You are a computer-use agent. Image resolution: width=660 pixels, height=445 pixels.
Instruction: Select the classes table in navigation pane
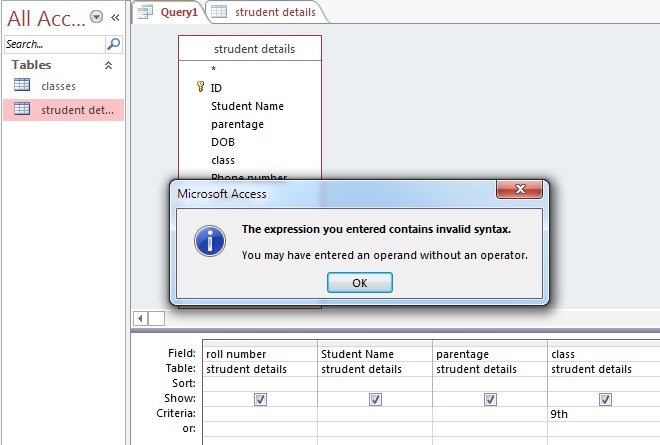pyautogui.click(x=63, y=86)
